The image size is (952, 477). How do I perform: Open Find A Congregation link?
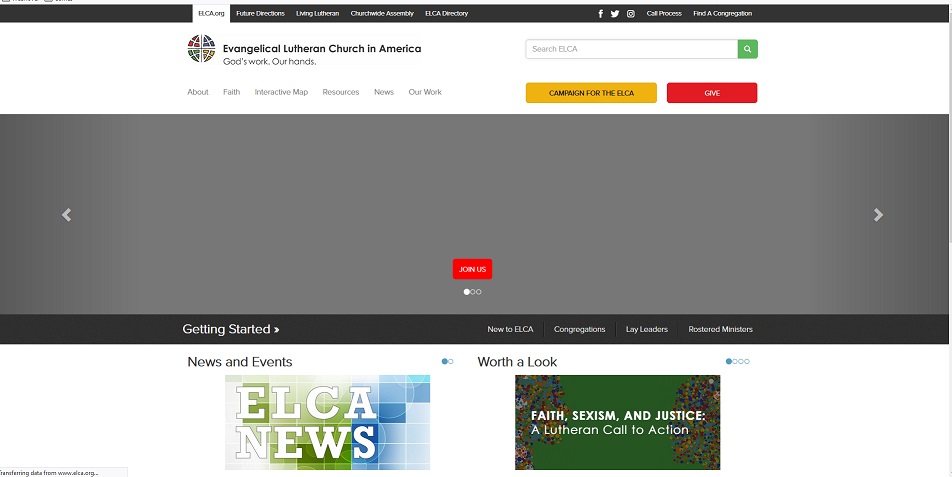[x=722, y=13]
